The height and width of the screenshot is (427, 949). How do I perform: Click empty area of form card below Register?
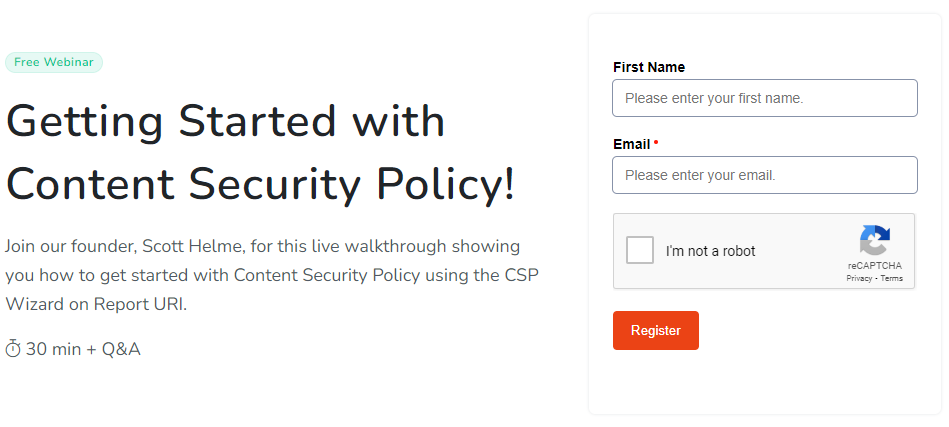click(764, 385)
